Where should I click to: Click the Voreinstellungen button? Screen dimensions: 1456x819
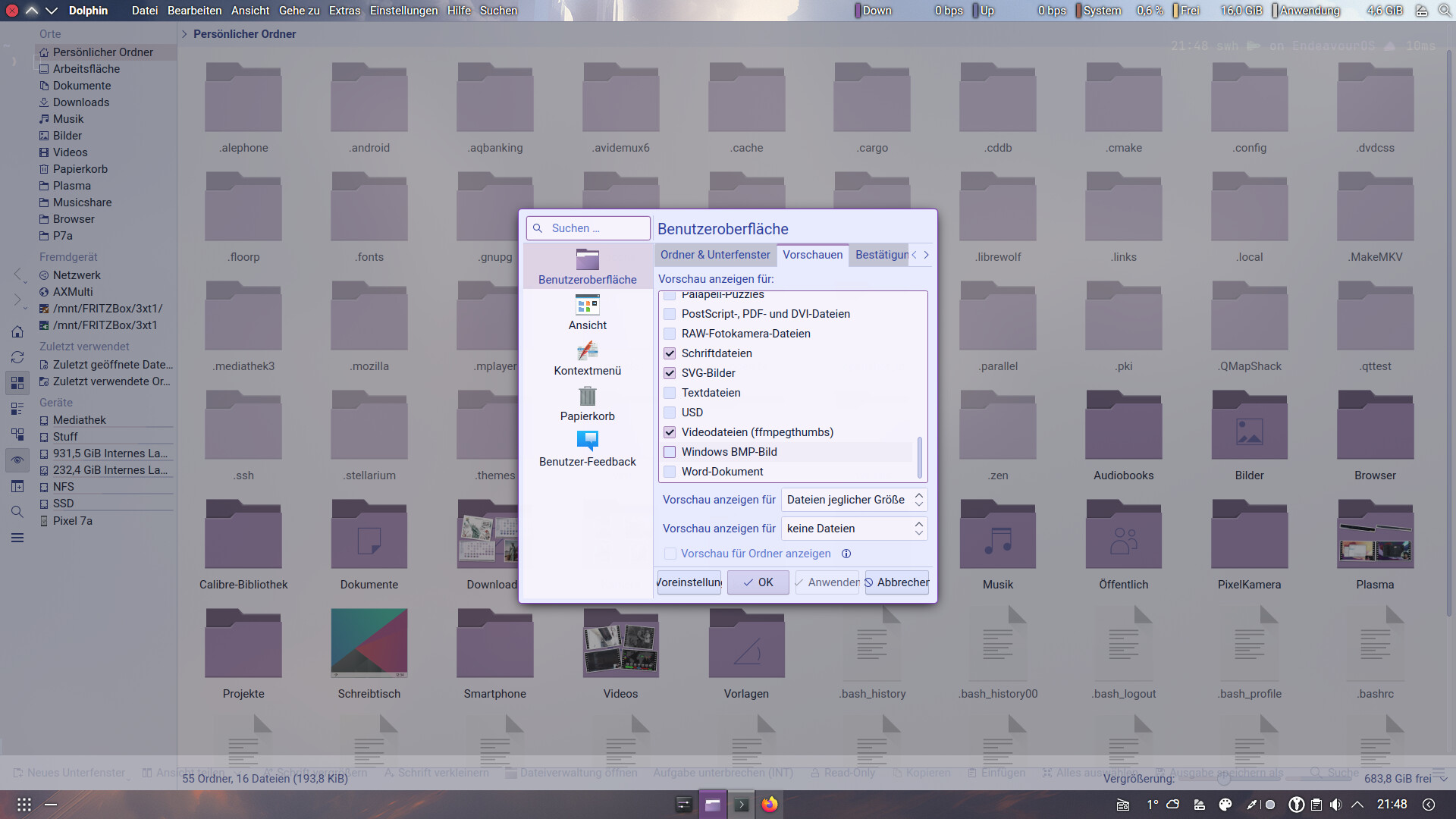coord(688,582)
